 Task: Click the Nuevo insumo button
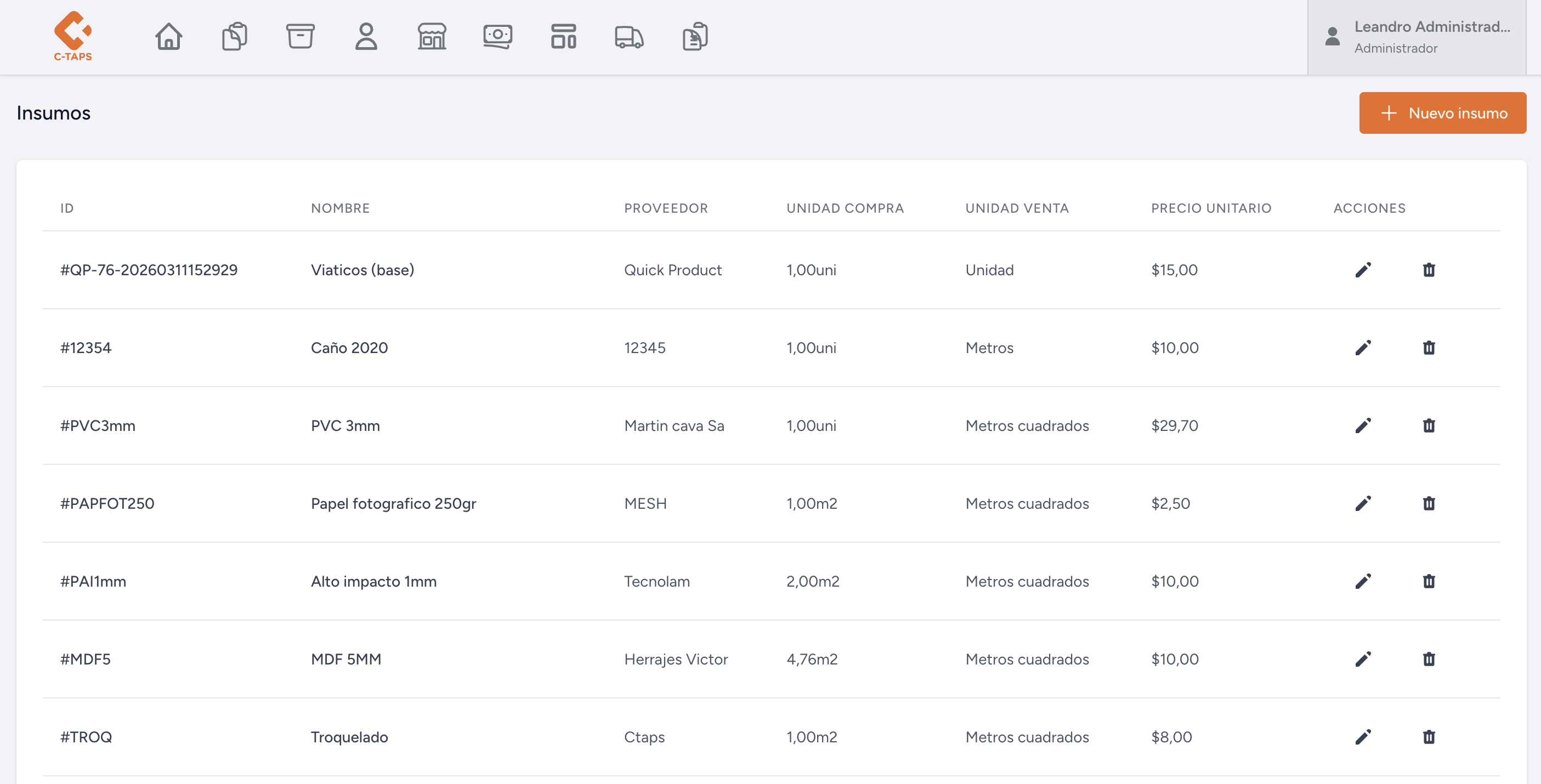(x=1442, y=113)
